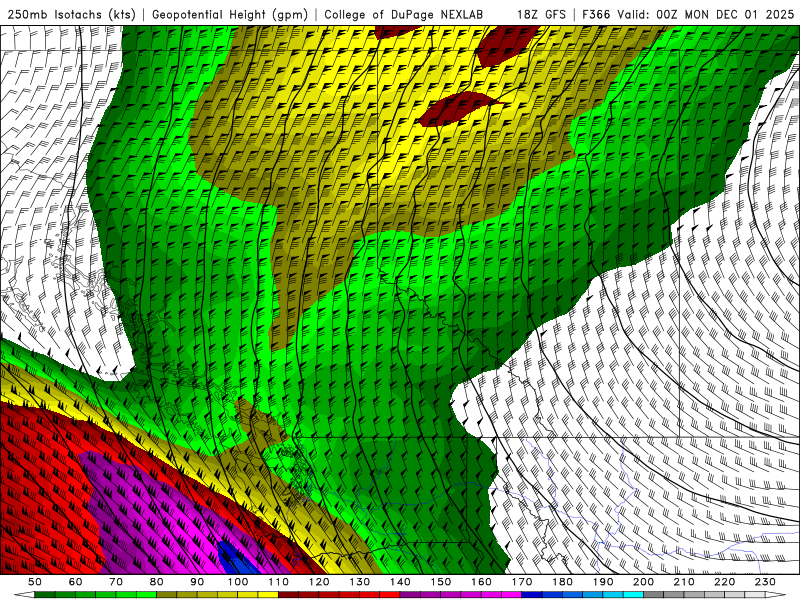Image resolution: width=800 pixels, height=600 pixels.
Task: Click the "250mb Isotachs (kts)" title text
Action: pyautogui.click(x=71, y=15)
